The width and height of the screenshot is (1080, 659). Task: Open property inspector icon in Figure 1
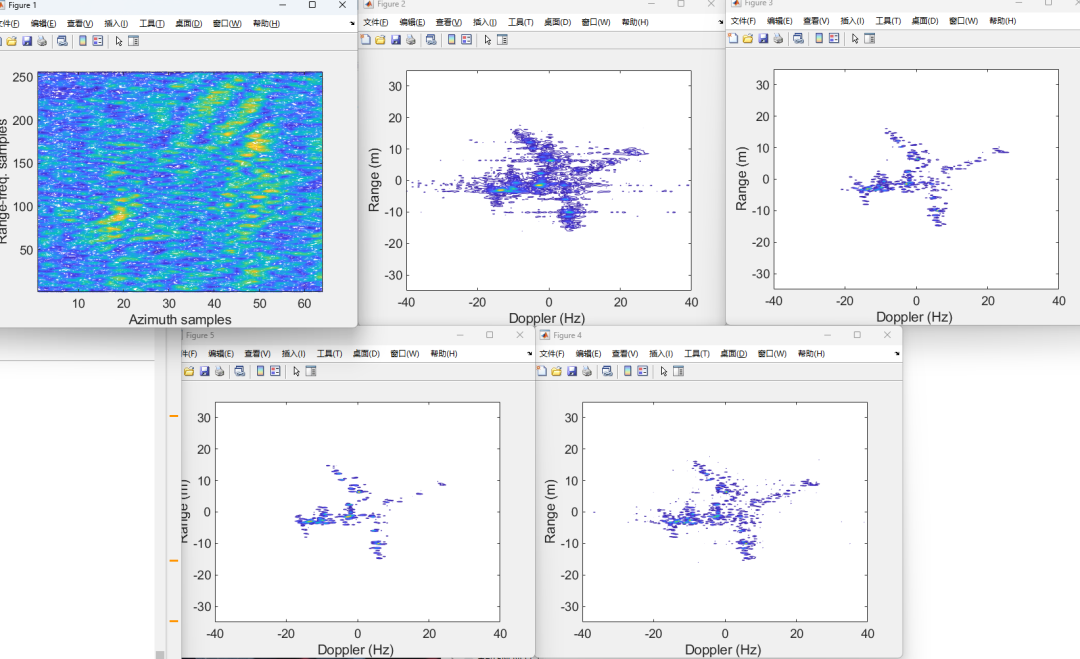[134, 41]
